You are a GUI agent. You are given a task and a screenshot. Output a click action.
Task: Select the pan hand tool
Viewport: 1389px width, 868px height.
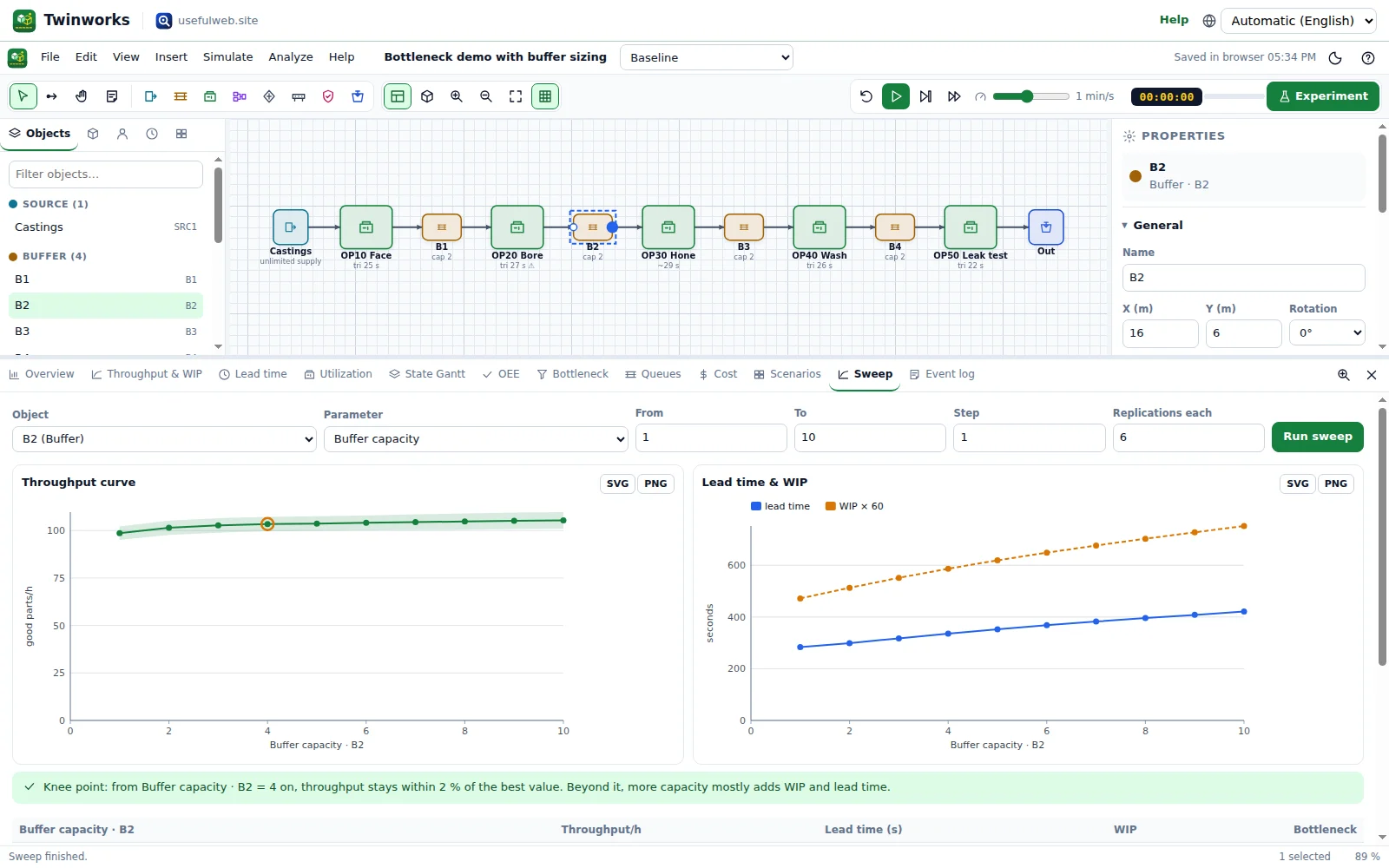82,96
